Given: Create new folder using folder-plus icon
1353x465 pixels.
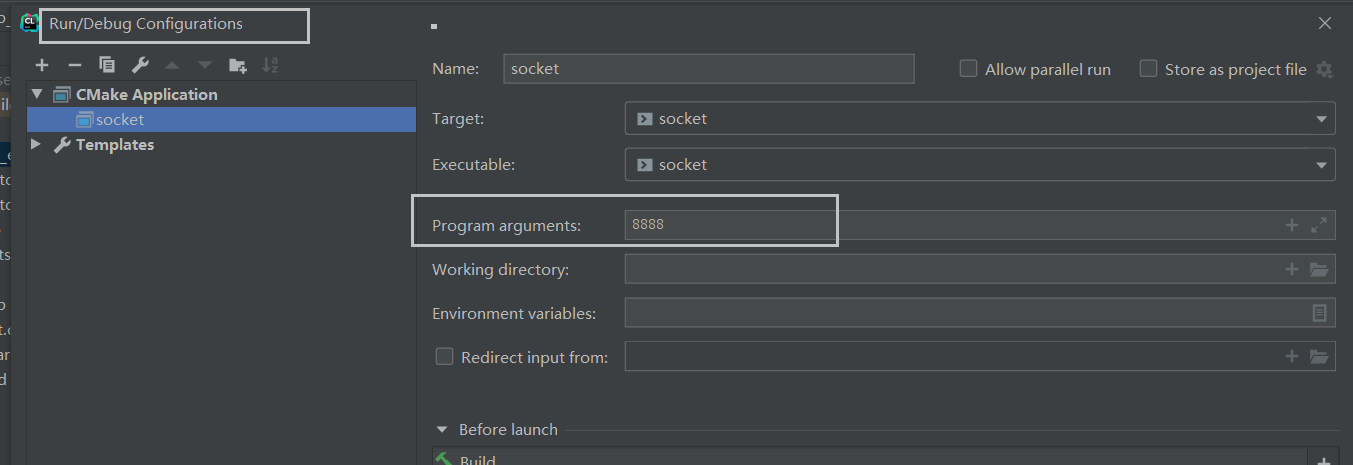Looking at the screenshot, I should 237,65.
